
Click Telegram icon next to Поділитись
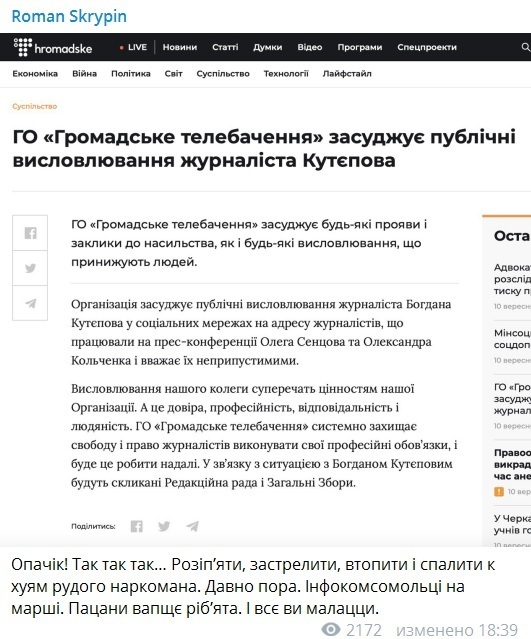(192, 526)
